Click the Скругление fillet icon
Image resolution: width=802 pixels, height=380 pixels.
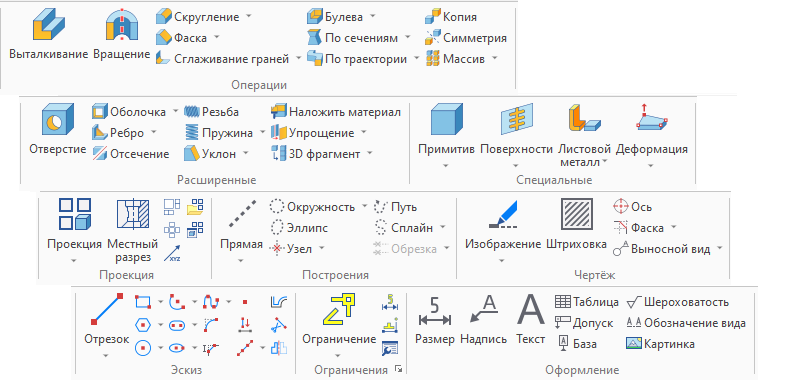coord(164,17)
